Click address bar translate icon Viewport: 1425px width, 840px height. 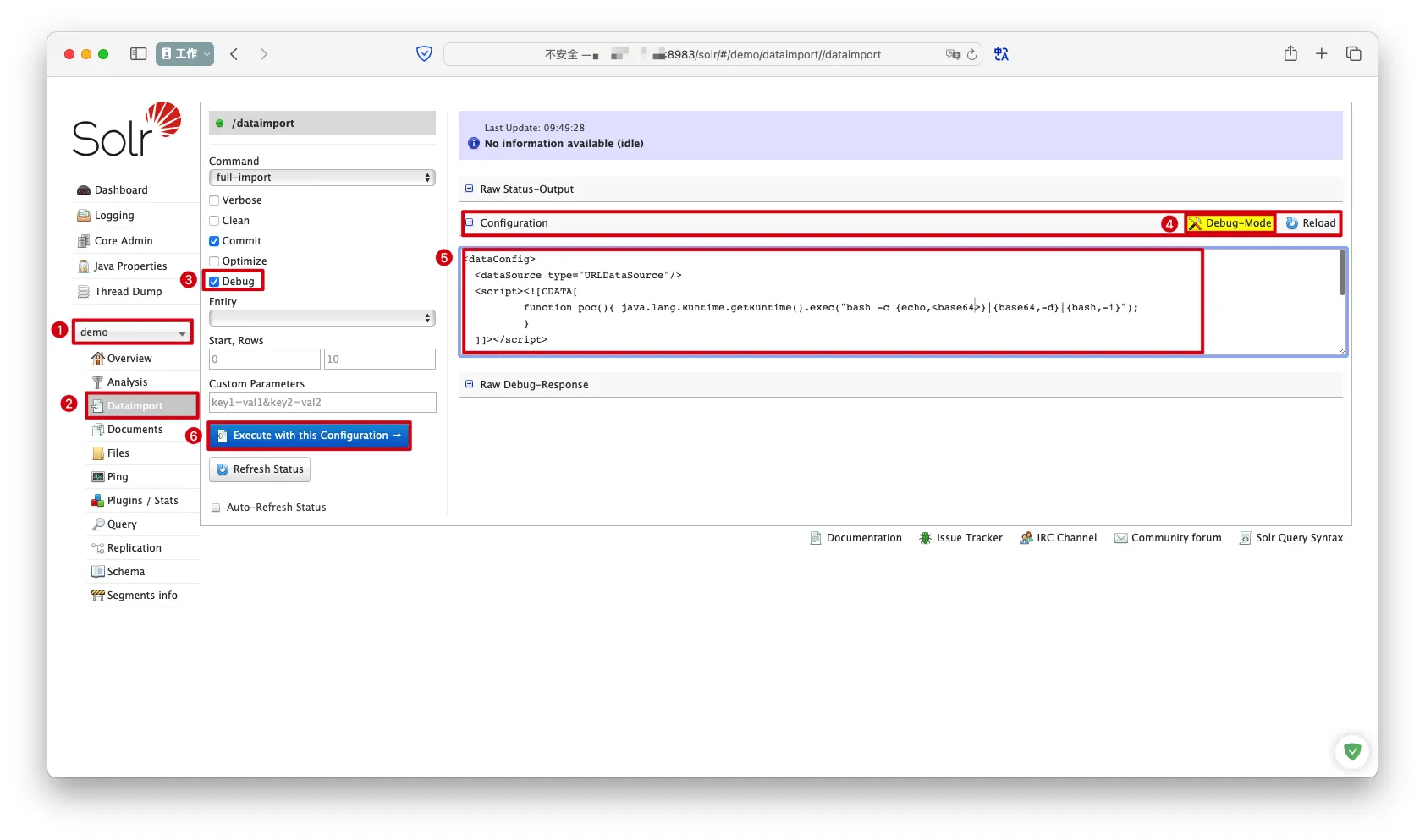953,54
